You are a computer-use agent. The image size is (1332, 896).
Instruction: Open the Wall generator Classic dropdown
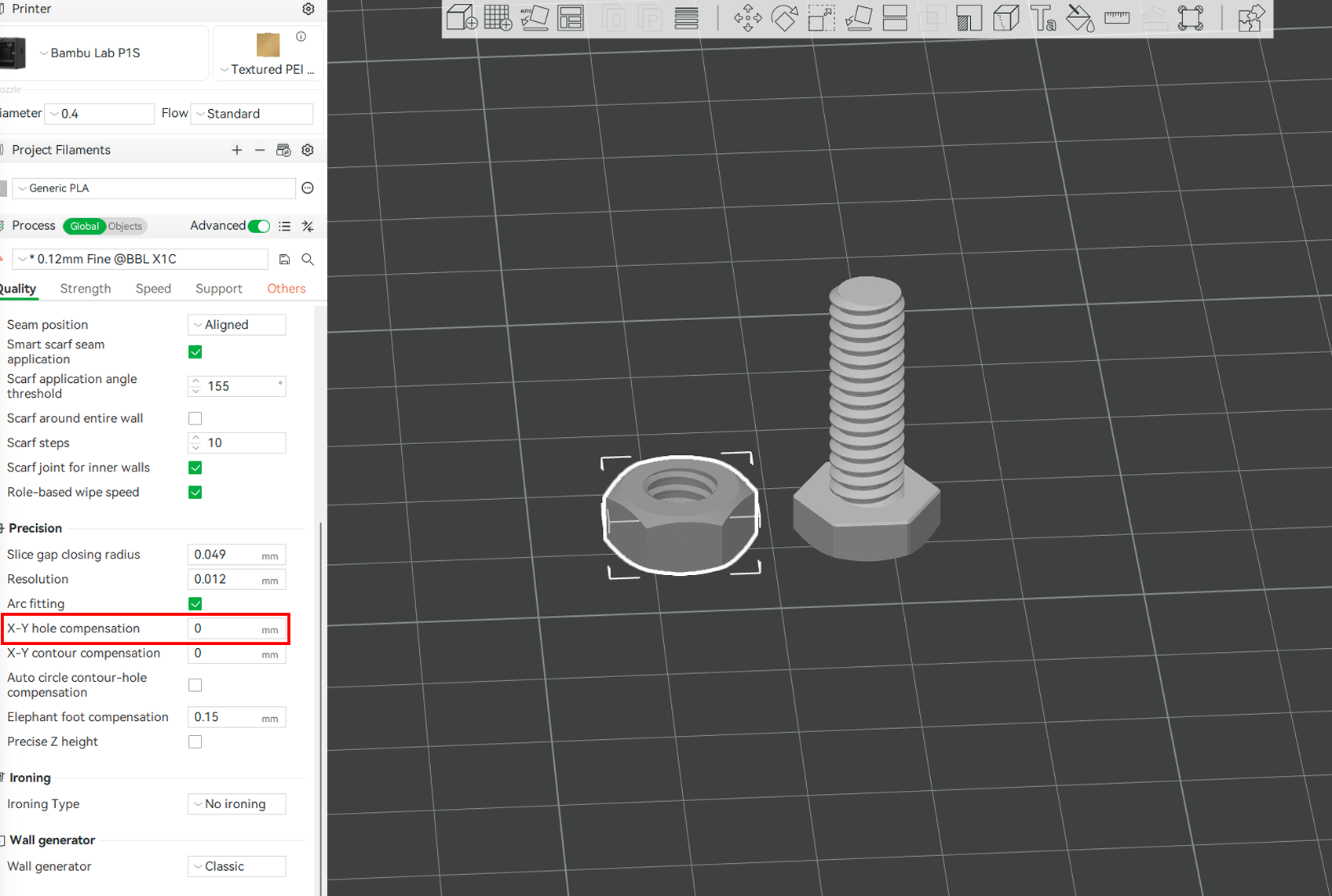pyautogui.click(x=236, y=866)
